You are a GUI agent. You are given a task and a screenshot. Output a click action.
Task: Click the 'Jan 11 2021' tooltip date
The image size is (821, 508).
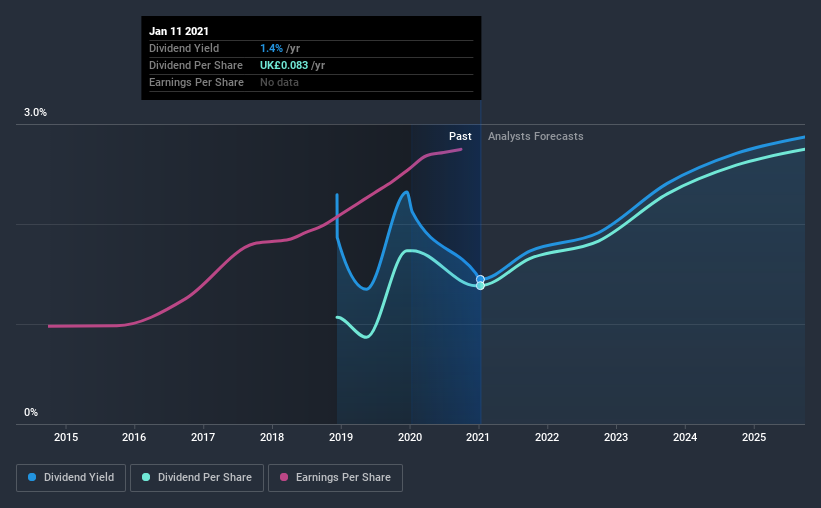point(179,31)
